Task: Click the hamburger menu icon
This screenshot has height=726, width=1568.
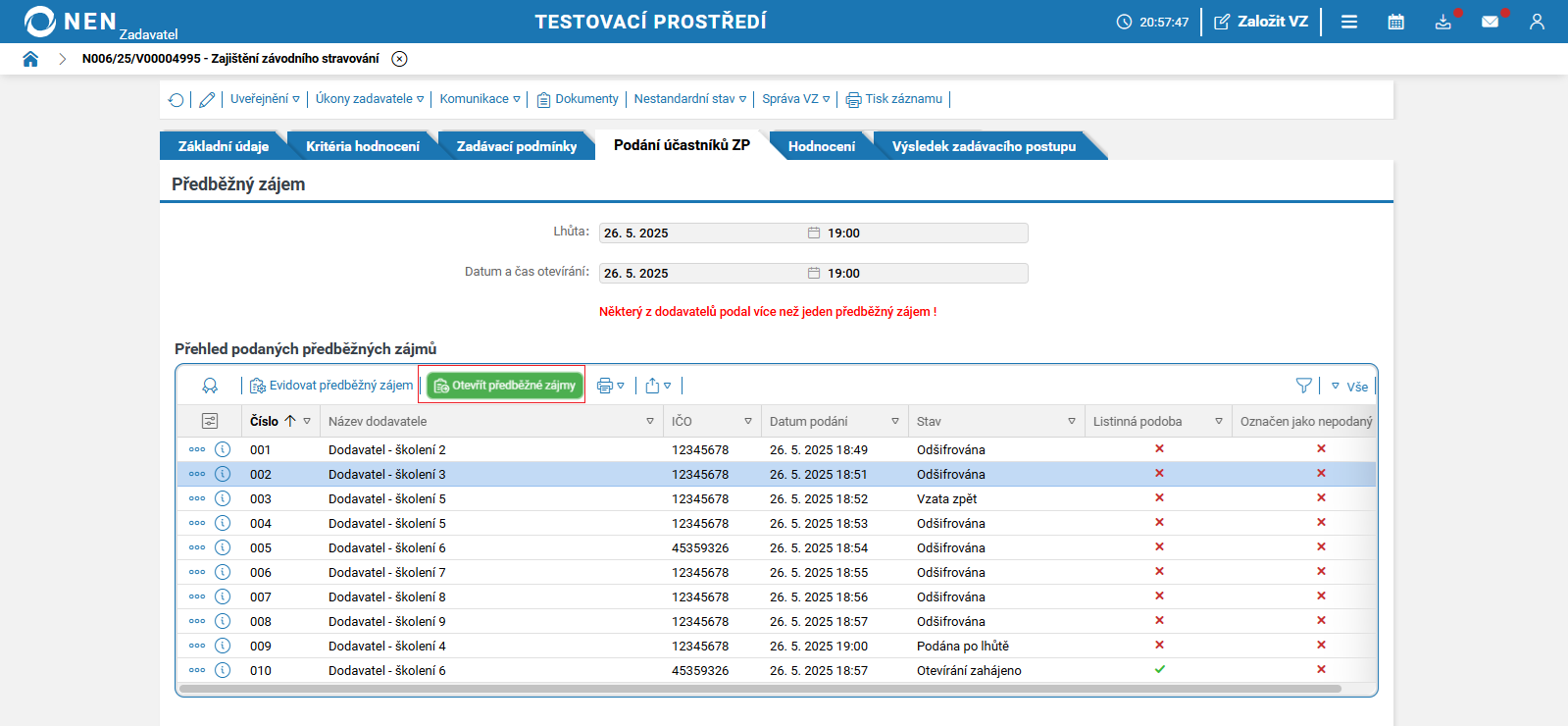Action: [x=1349, y=22]
